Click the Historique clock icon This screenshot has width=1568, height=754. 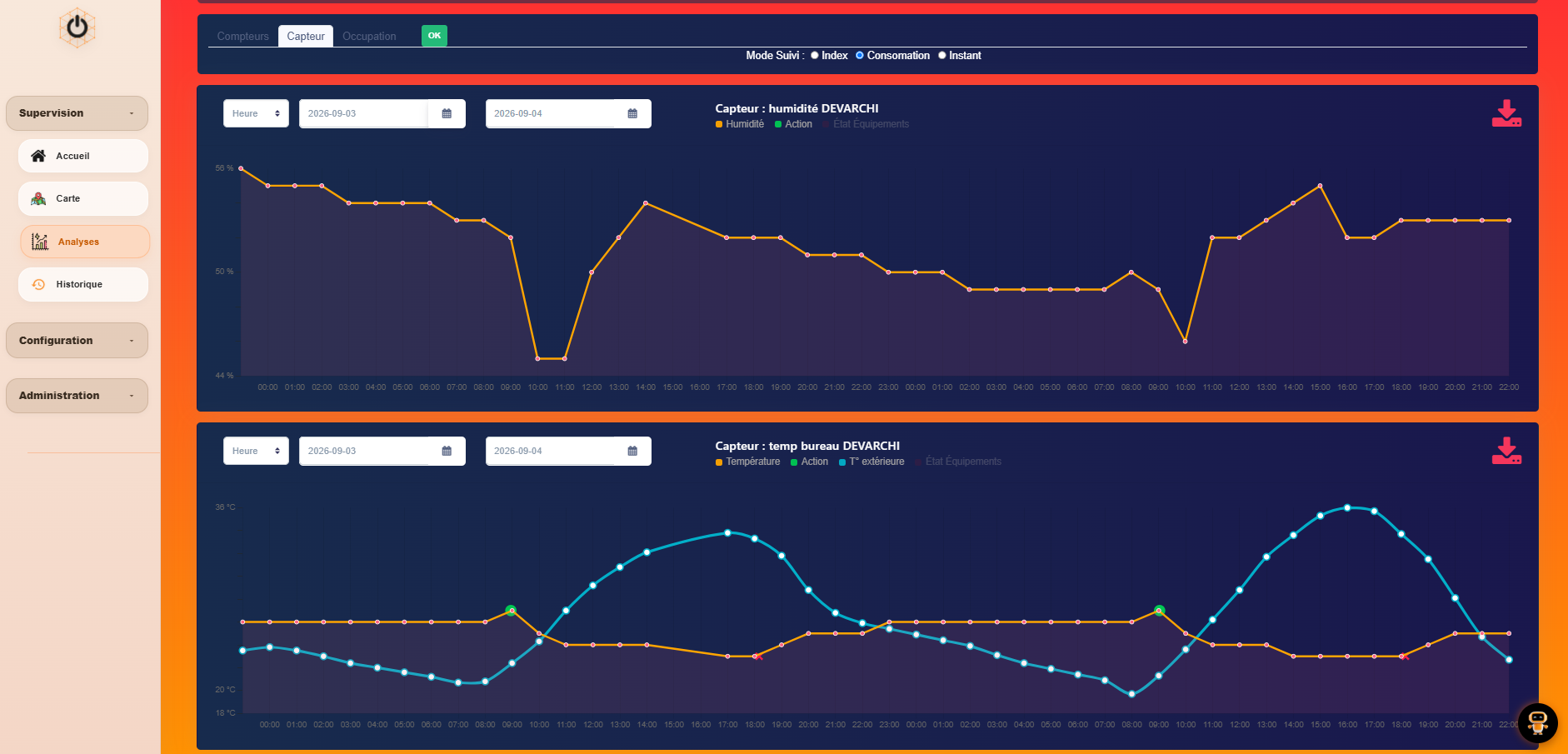point(38,284)
